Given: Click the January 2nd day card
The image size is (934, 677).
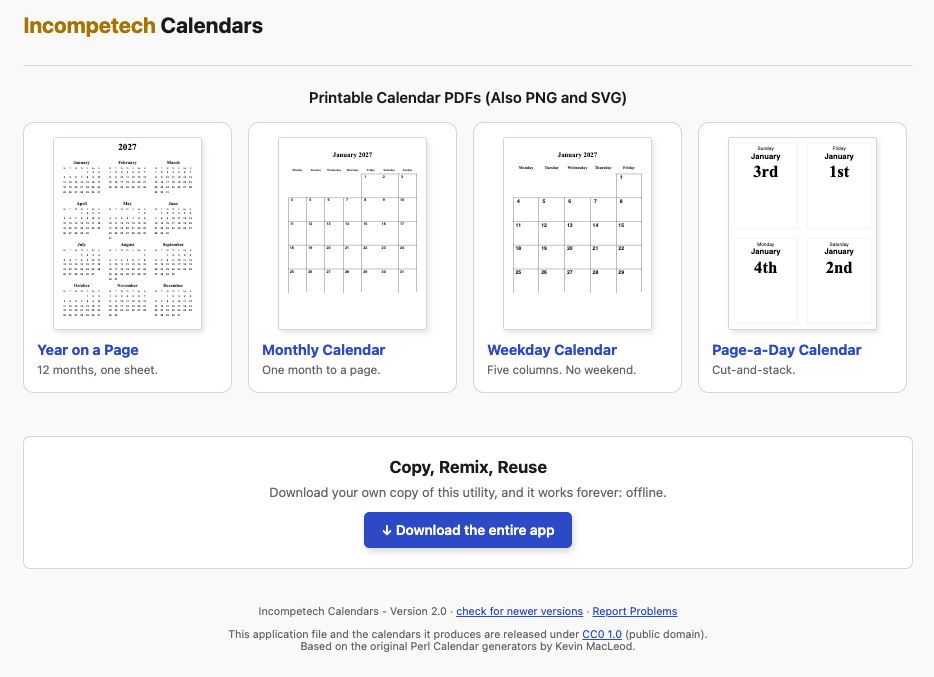Looking at the screenshot, I should coord(839,281).
